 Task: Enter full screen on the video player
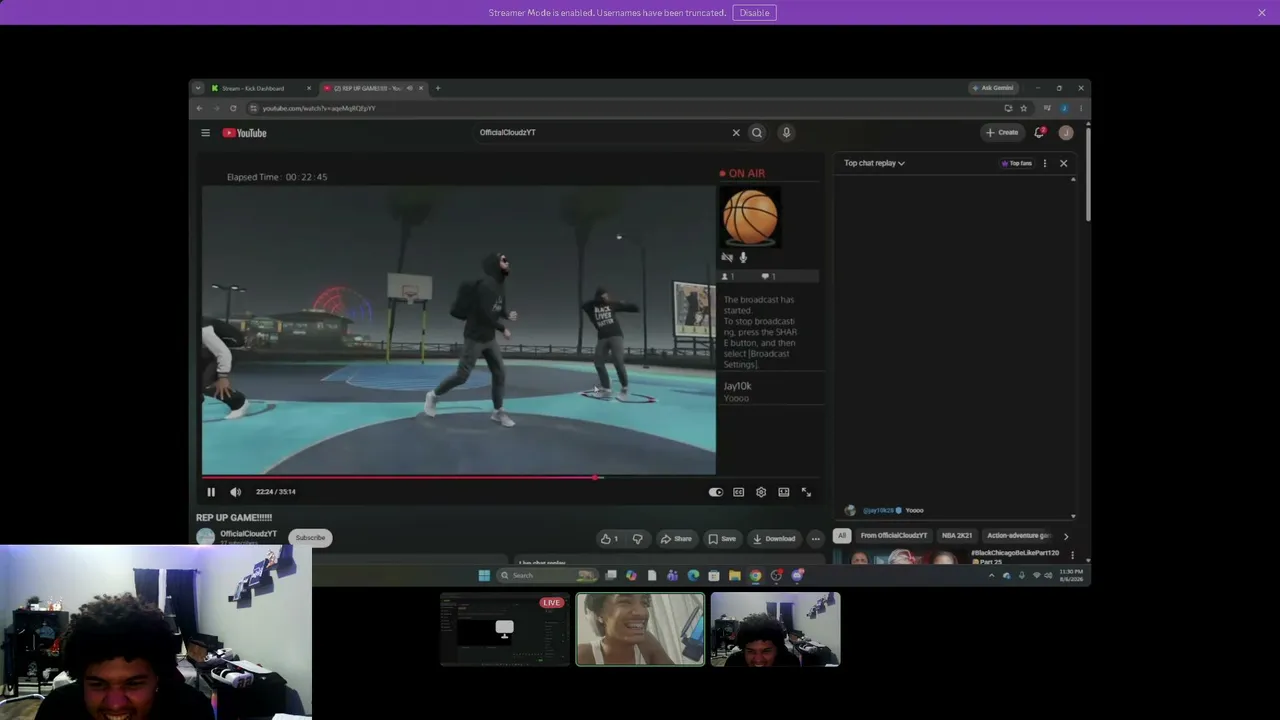[x=806, y=492]
